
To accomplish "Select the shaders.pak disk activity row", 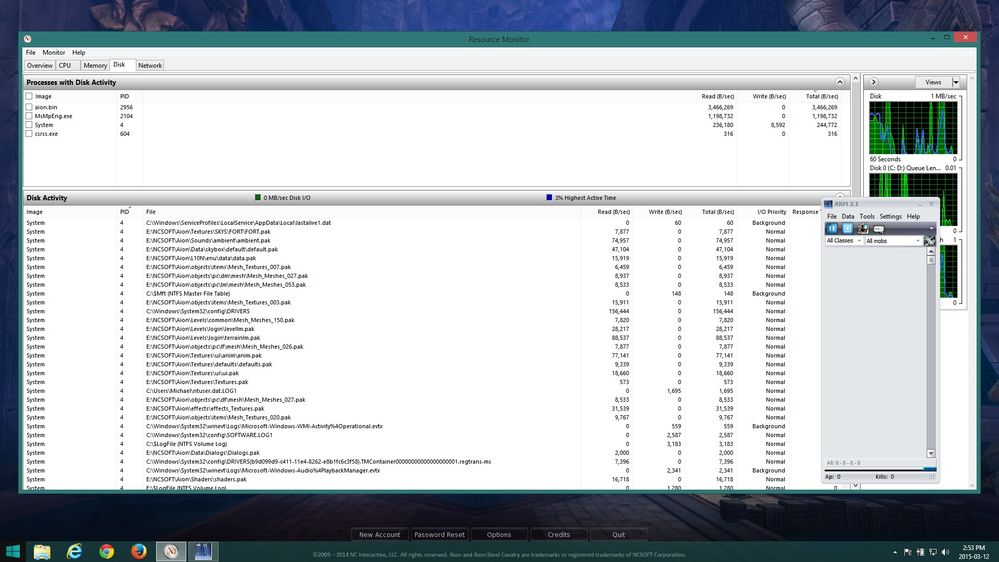I will (421, 479).
